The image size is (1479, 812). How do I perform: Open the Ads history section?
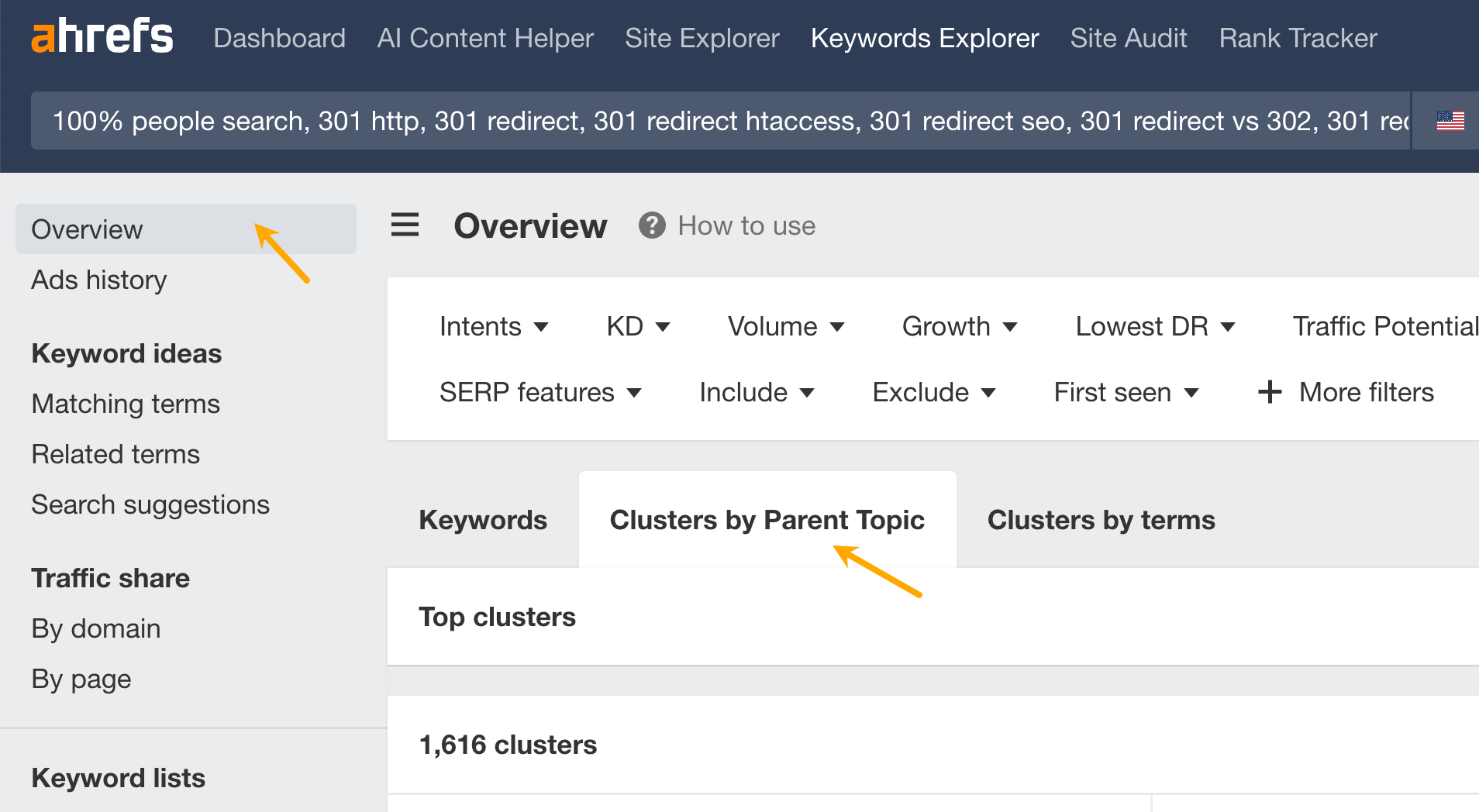coord(99,280)
